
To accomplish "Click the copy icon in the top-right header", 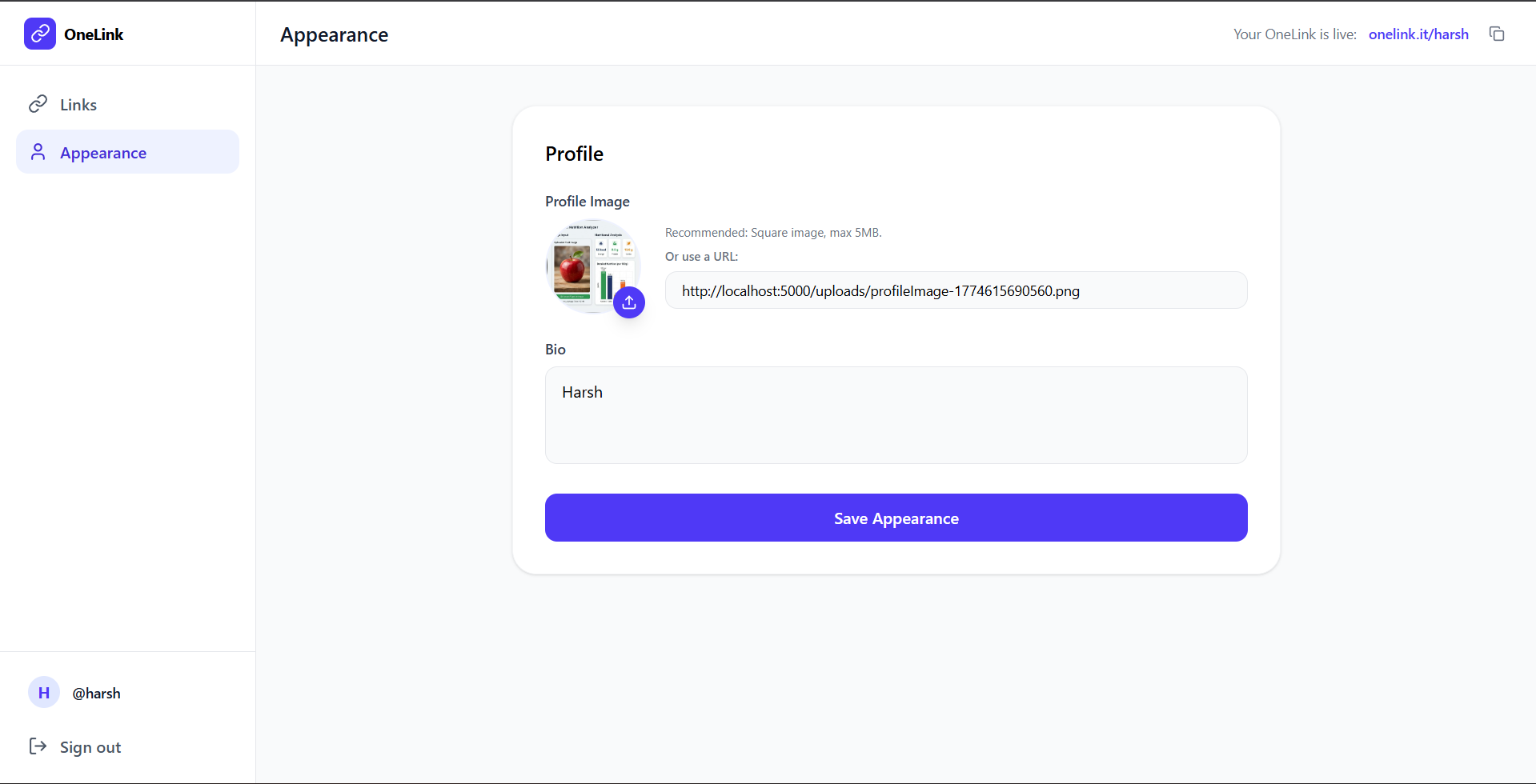I will (x=1497, y=34).
